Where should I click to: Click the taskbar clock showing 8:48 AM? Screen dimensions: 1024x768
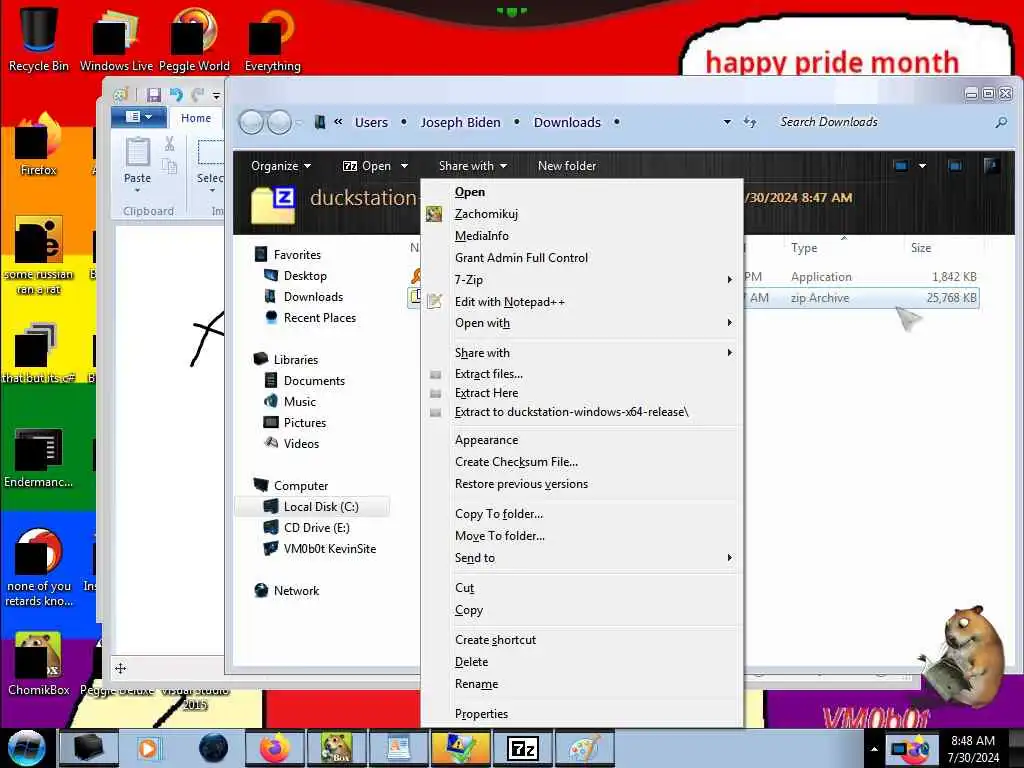(x=972, y=749)
